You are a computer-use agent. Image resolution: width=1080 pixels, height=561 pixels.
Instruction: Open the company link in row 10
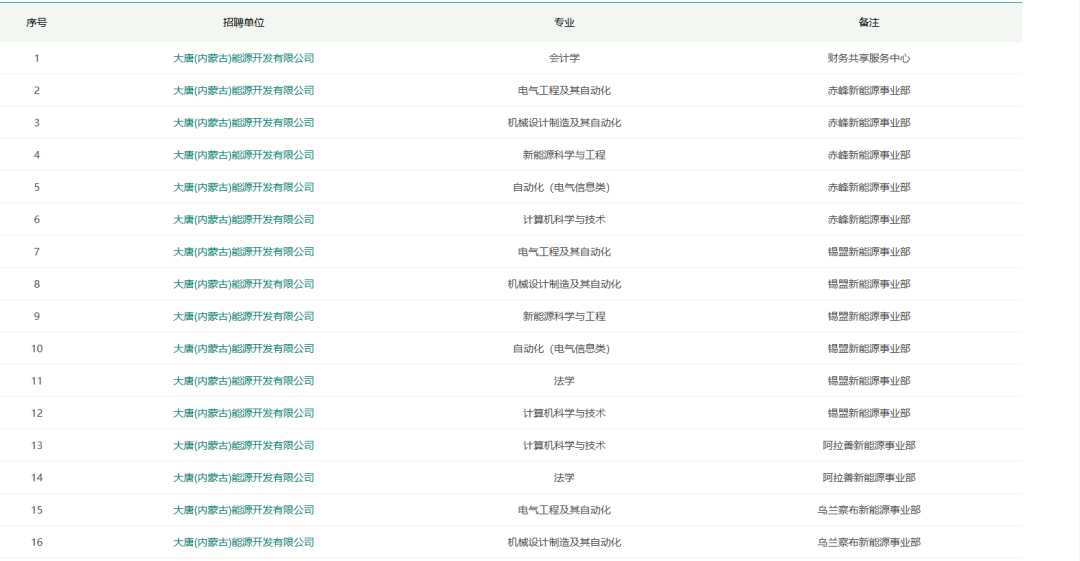243,349
